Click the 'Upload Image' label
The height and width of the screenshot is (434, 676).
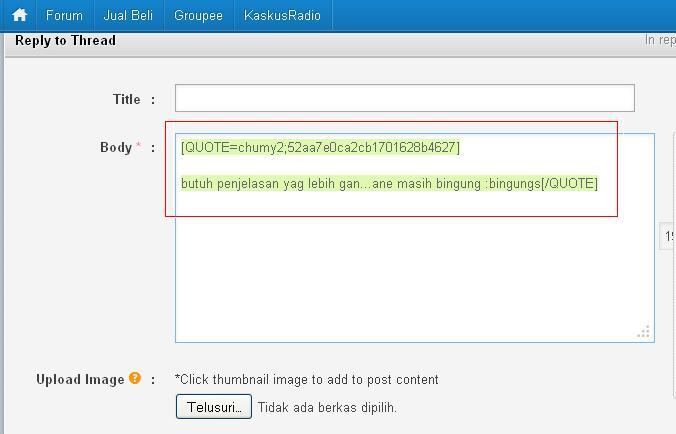[80, 379]
